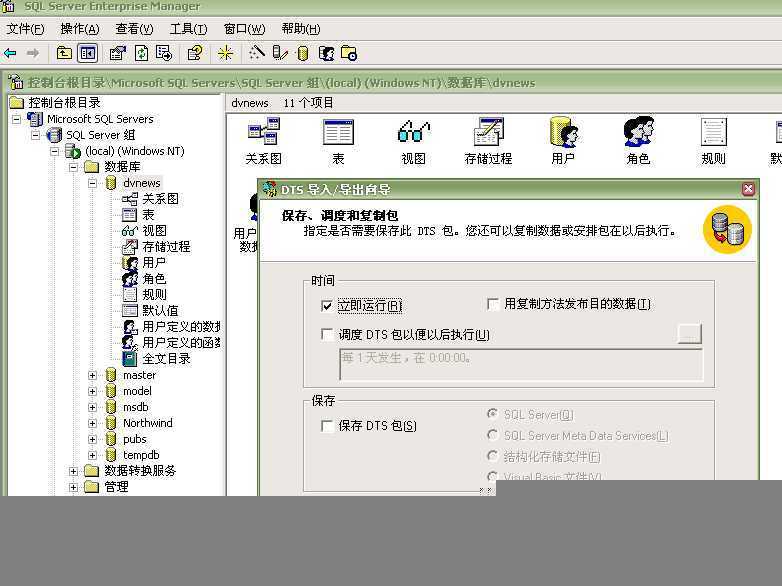The height and width of the screenshot is (586, 782).
Task: Collapse the (local) (Windows NT) node
Action: (x=54, y=151)
